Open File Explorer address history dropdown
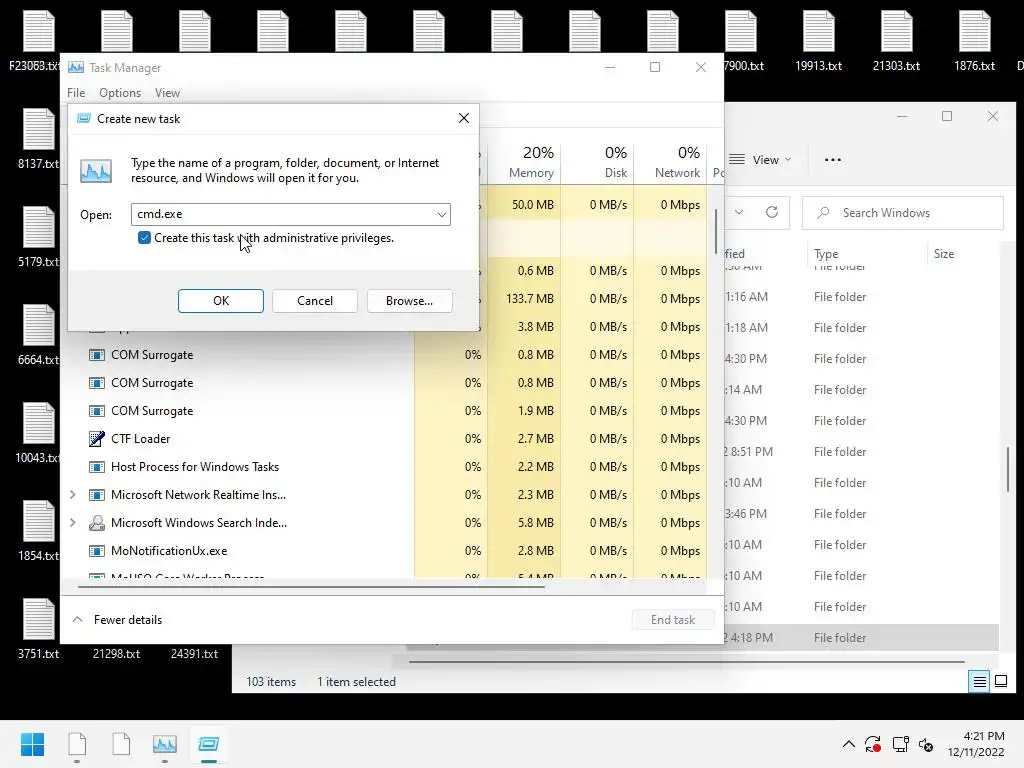This screenshot has height=768, width=1024. coord(739,212)
